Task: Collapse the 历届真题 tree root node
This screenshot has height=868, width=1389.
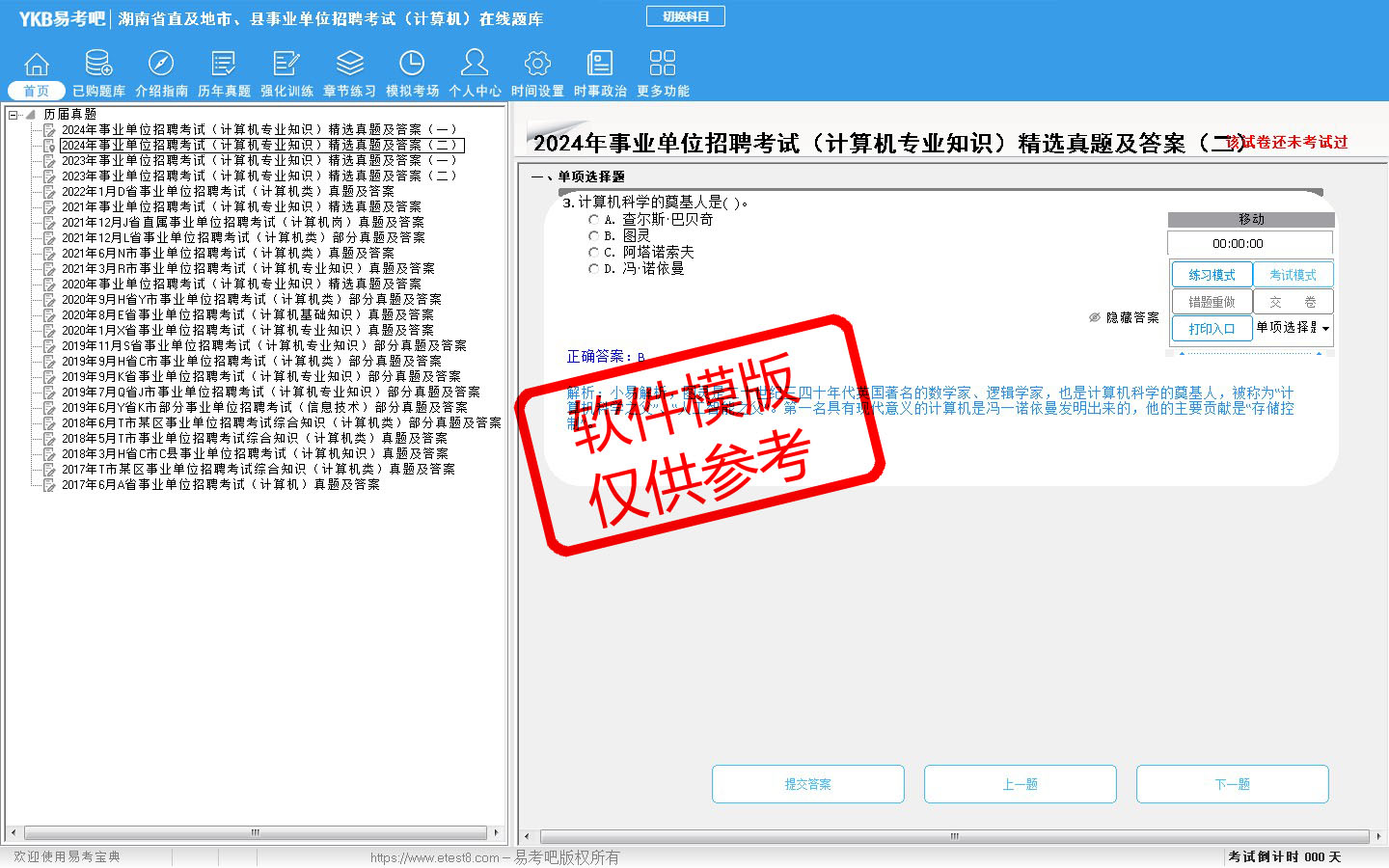Action: point(14,115)
